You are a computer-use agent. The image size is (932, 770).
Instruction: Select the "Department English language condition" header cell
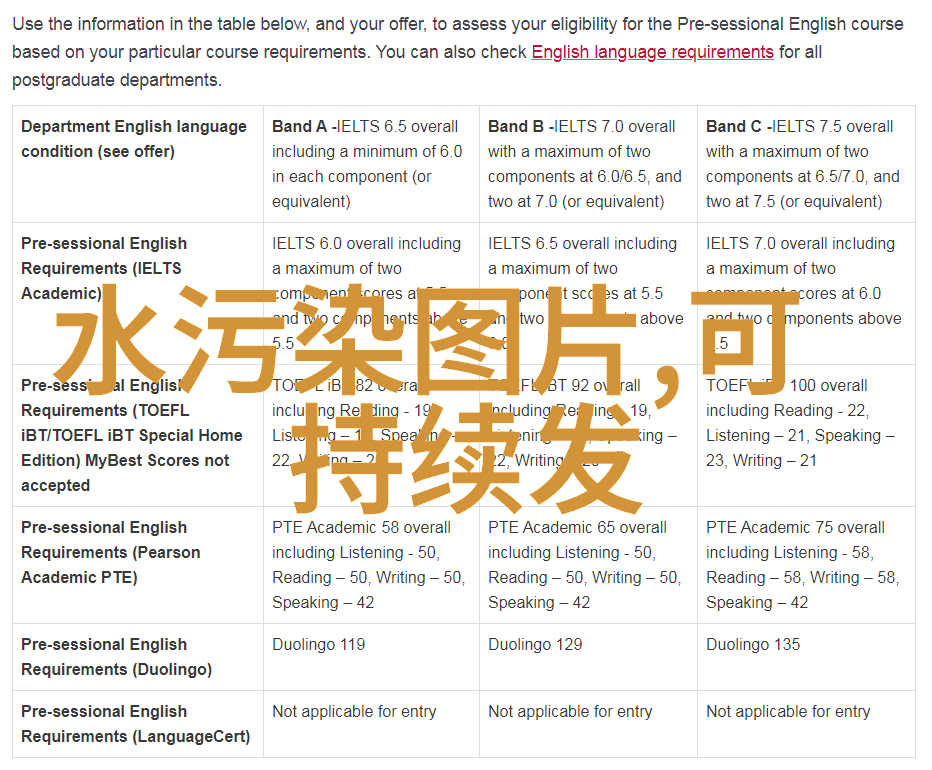pyautogui.click(x=138, y=164)
